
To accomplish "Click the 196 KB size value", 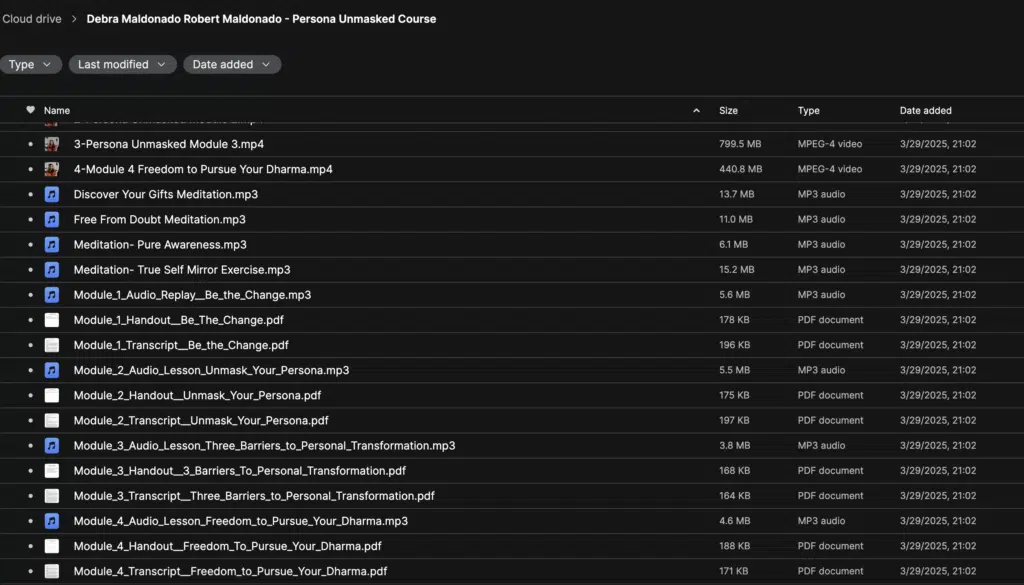I will [735, 345].
